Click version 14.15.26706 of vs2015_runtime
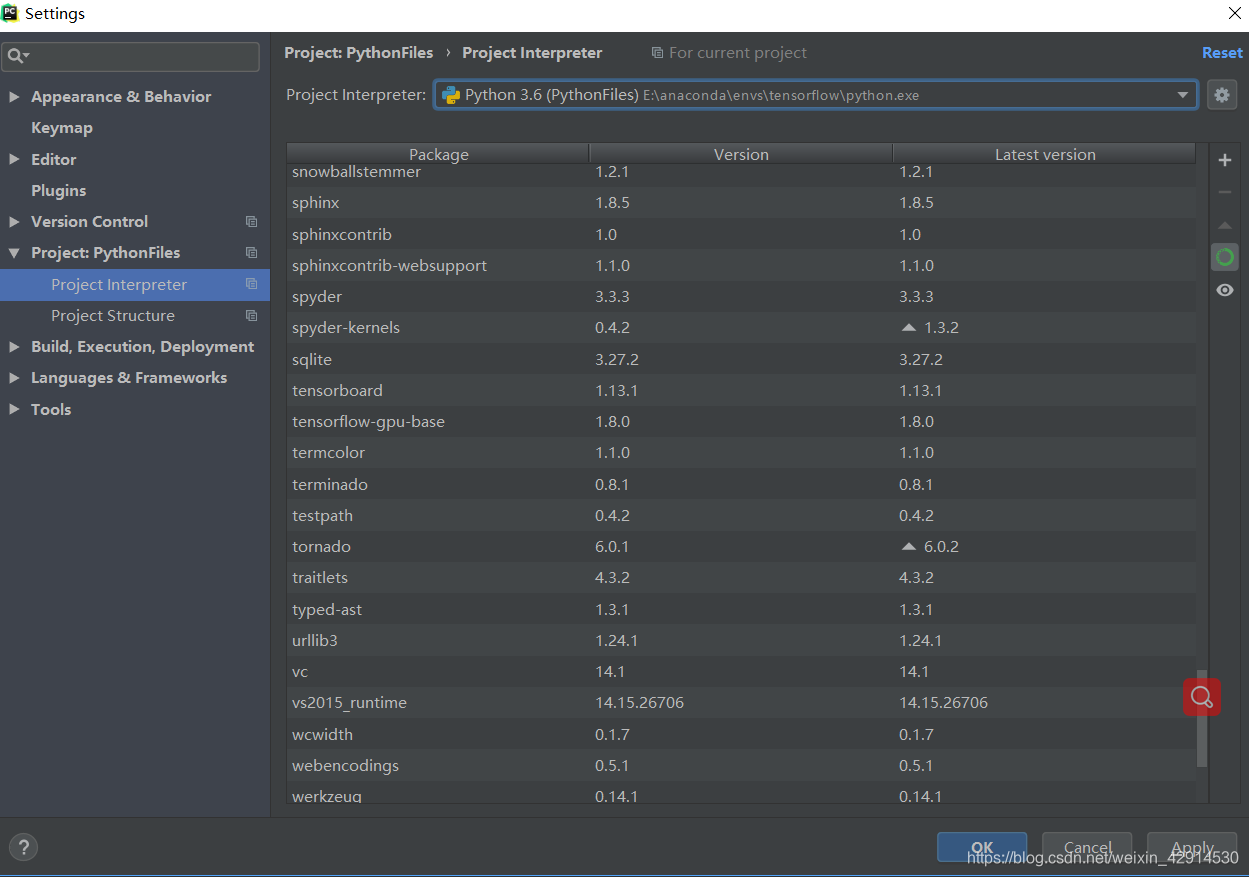 pyautogui.click(x=640, y=703)
